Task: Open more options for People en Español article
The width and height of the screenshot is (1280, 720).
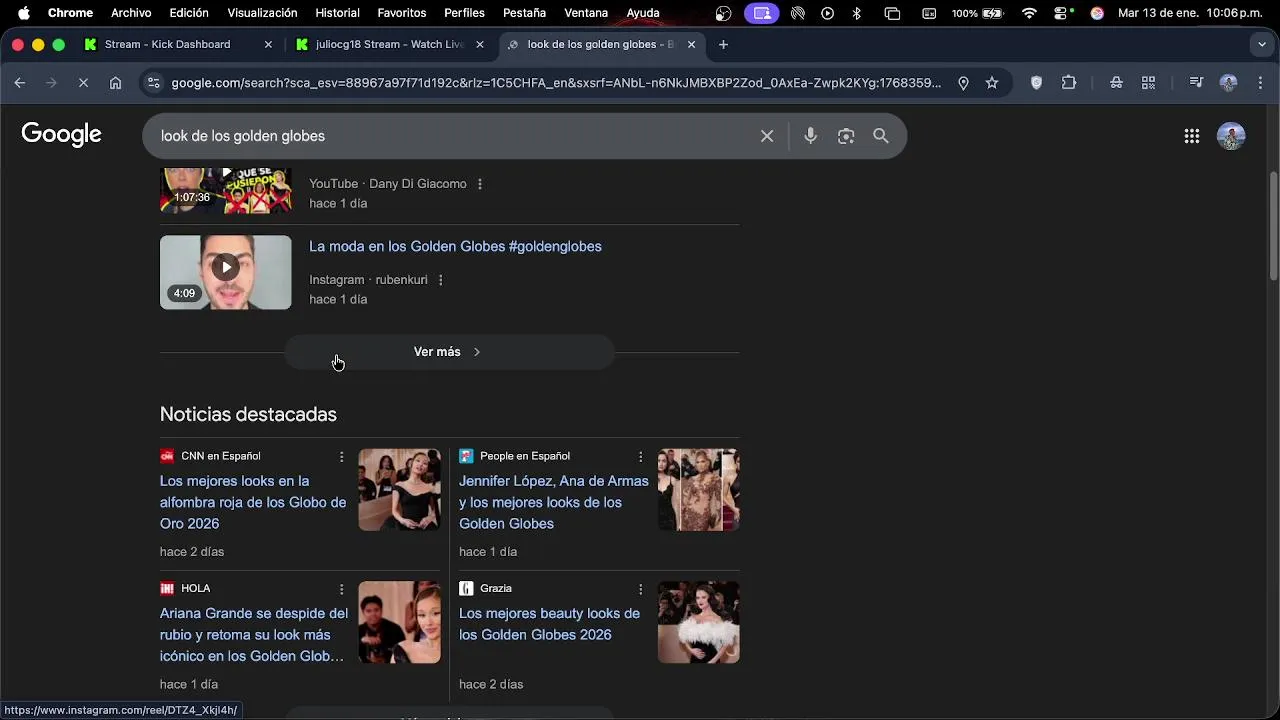Action: point(641,456)
